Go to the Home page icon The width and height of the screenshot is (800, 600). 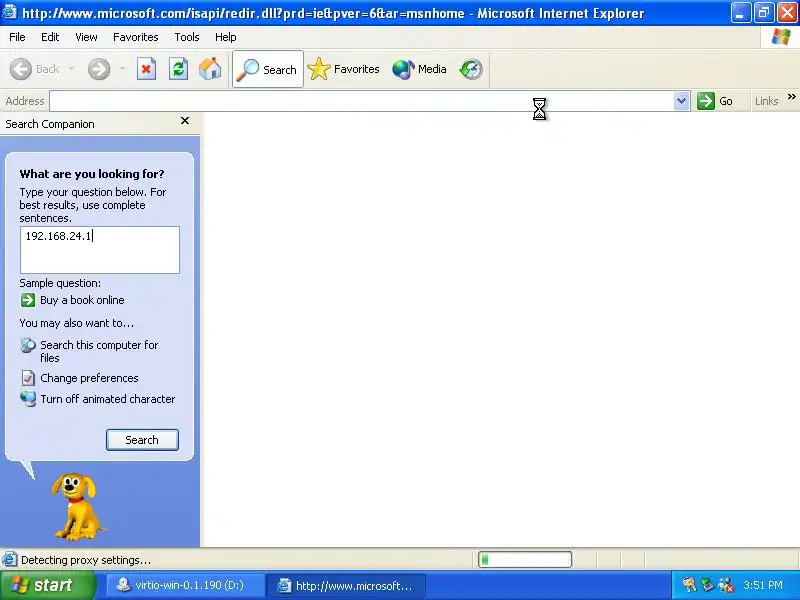(x=210, y=69)
